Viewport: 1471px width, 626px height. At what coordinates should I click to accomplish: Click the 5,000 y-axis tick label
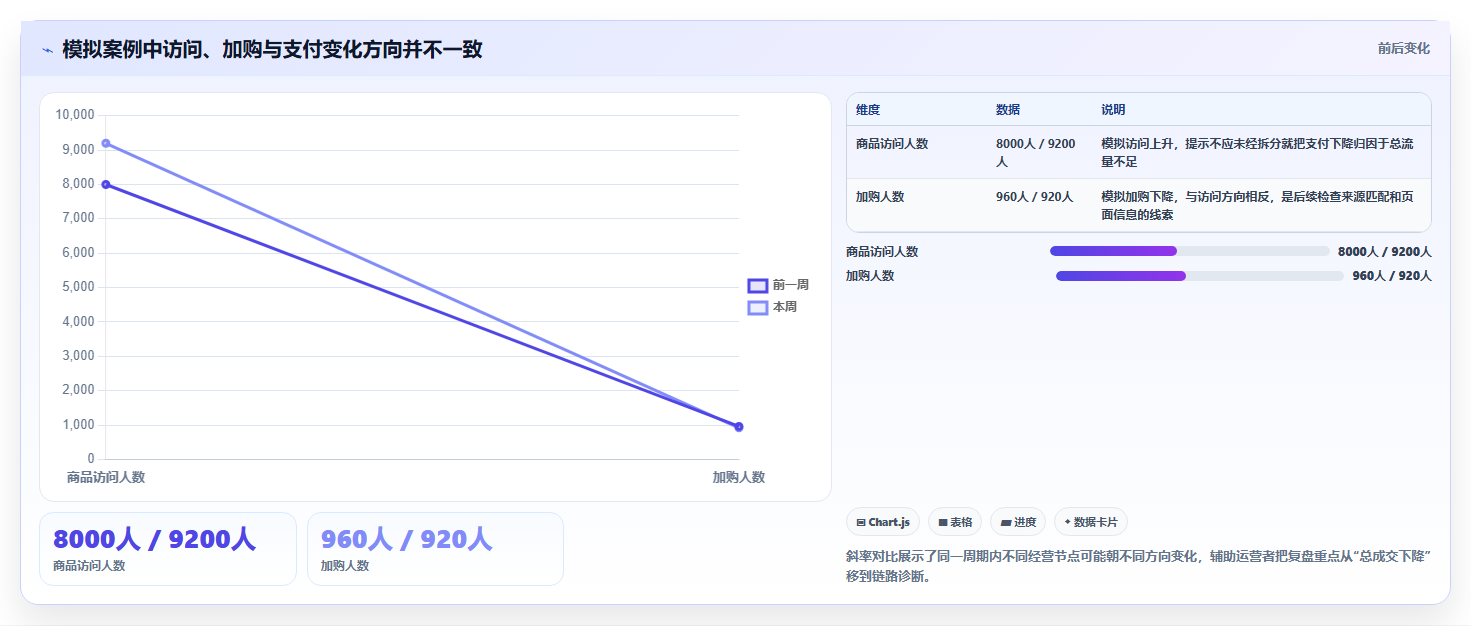[x=78, y=287]
